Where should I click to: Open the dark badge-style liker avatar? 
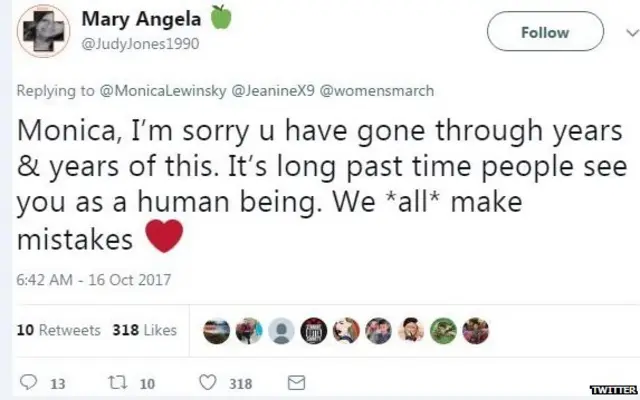(314, 330)
